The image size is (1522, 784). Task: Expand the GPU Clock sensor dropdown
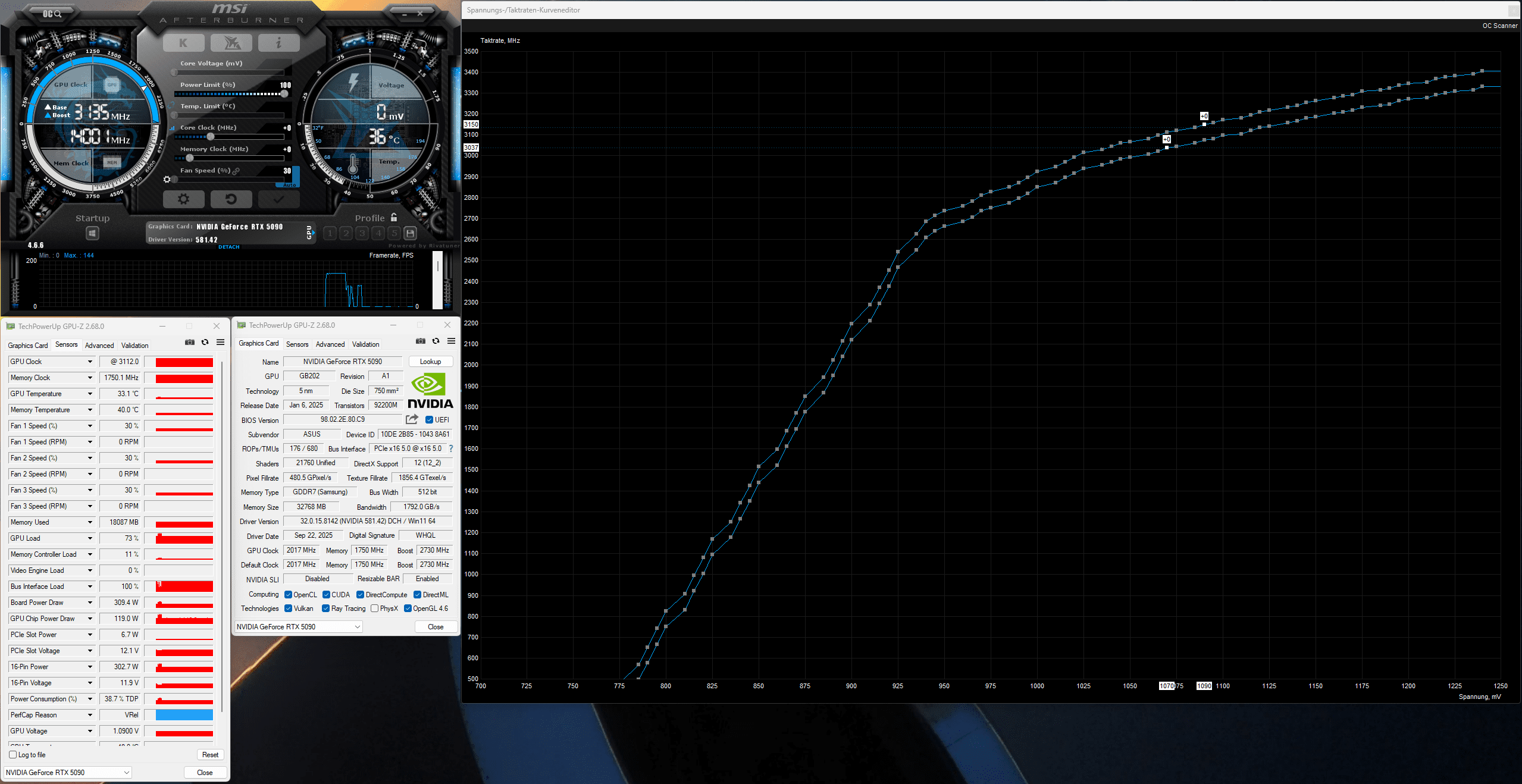[90, 362]
